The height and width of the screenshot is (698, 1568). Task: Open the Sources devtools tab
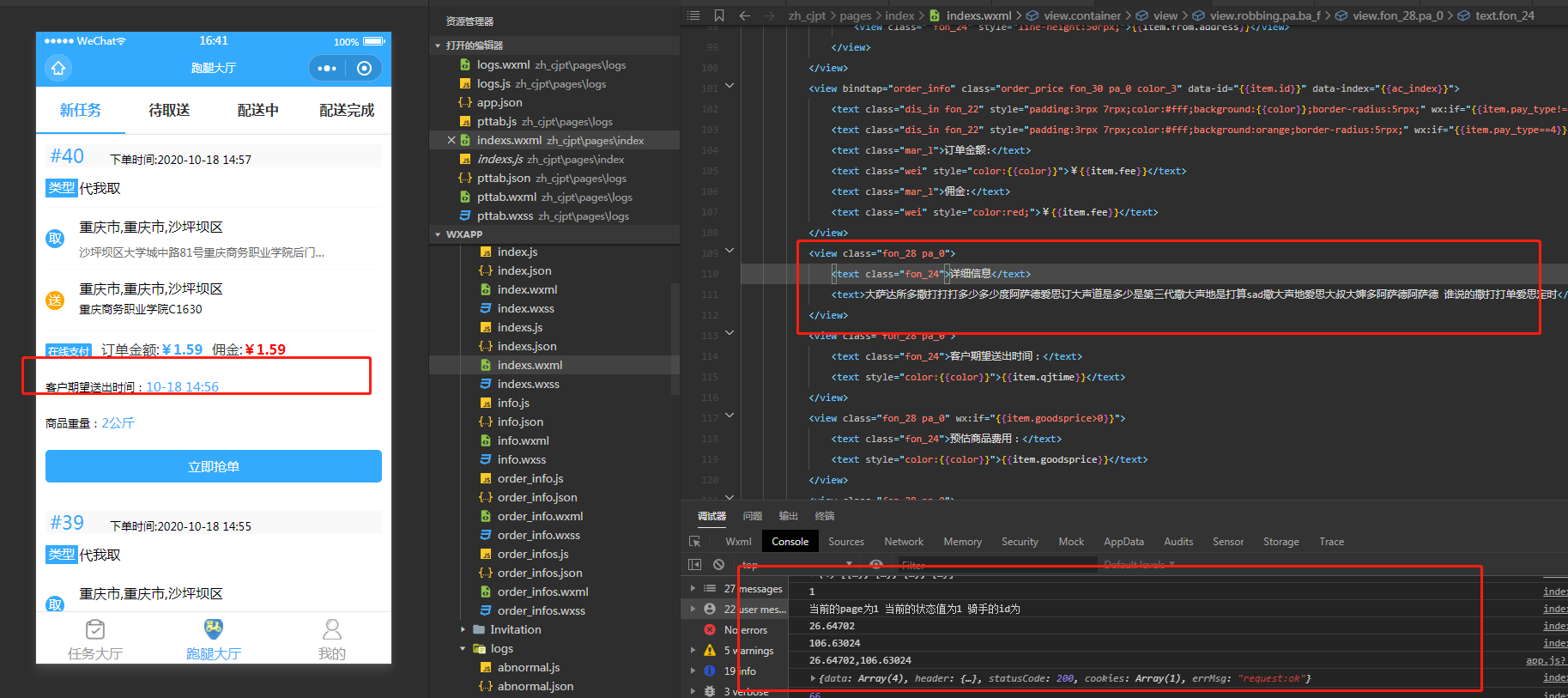pyautogui.click(x=846, y=542)
